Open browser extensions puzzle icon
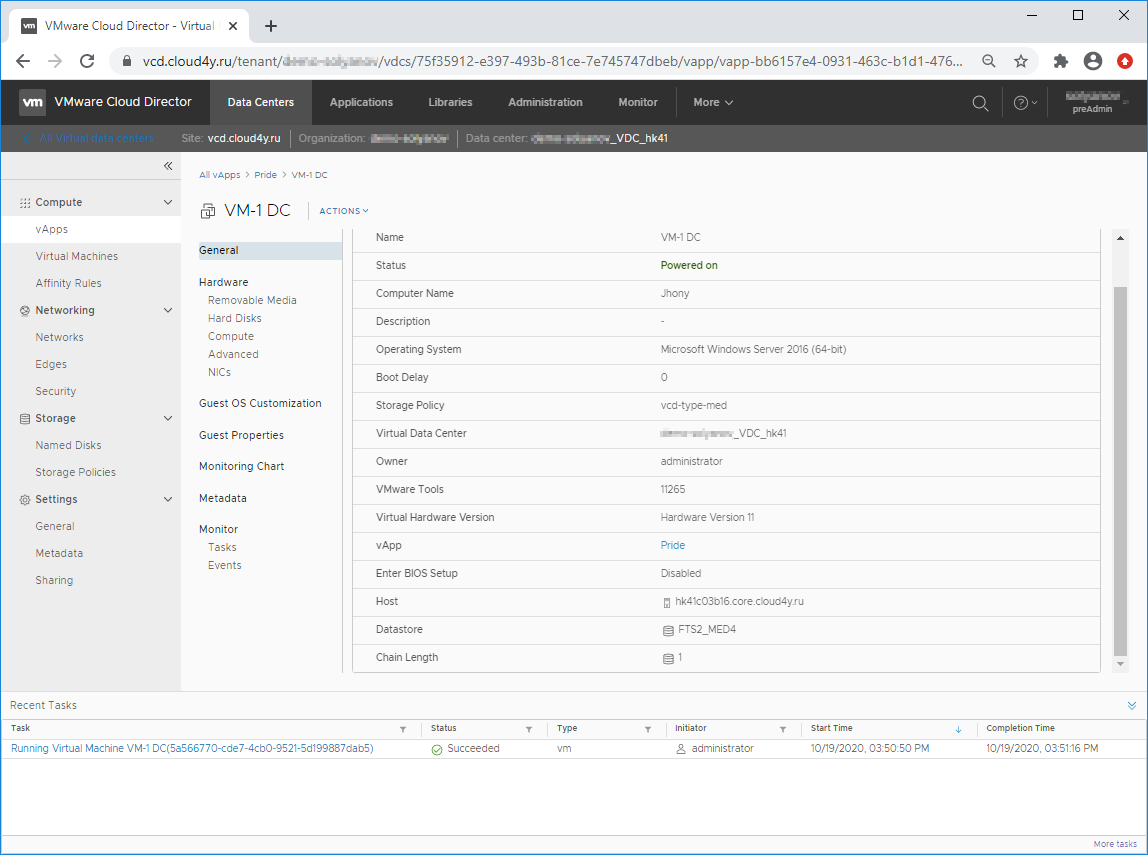 click(1060, 61)
